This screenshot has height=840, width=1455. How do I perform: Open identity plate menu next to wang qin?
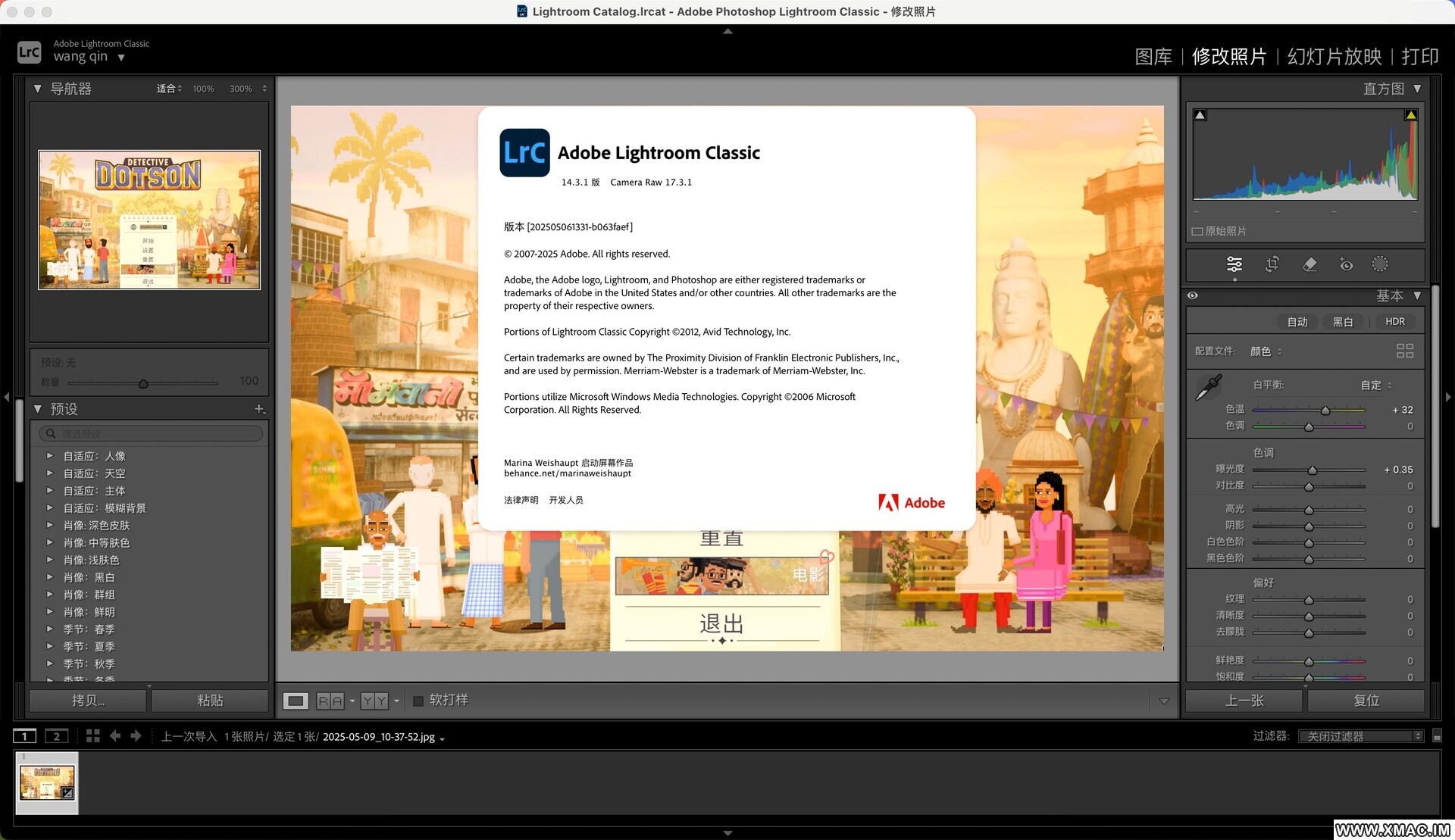pos(121,58)
